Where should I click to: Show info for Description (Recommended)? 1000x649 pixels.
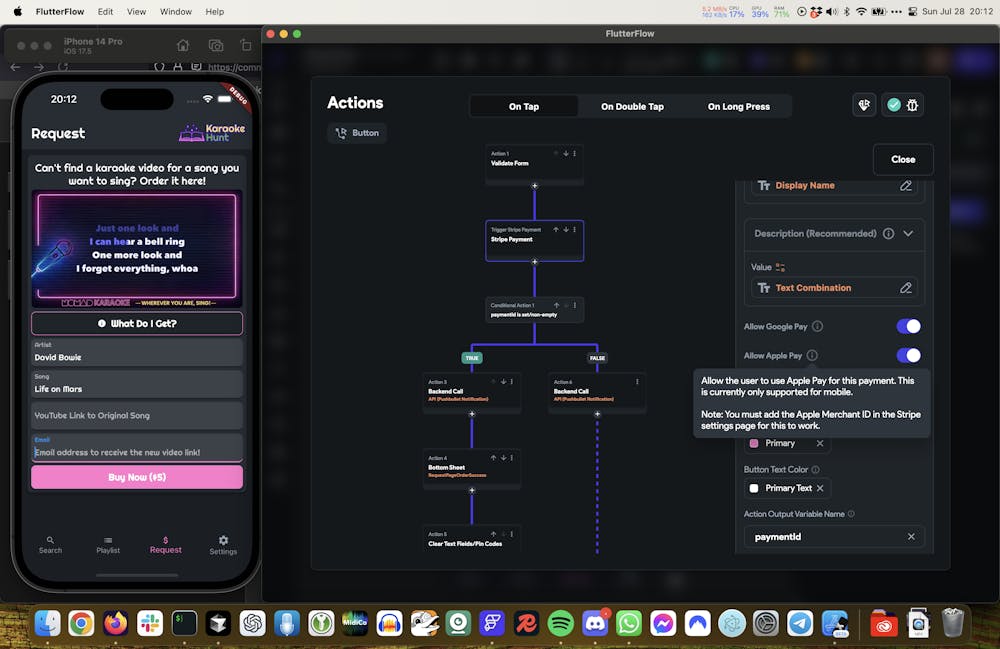point(888,233)
